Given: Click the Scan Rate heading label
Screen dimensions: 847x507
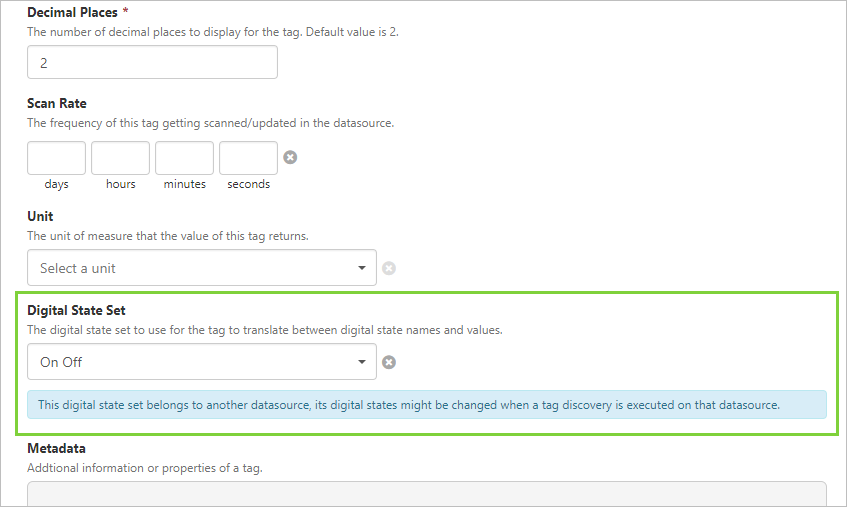Looking at the screenshot, I should click(x=57, y=103).
